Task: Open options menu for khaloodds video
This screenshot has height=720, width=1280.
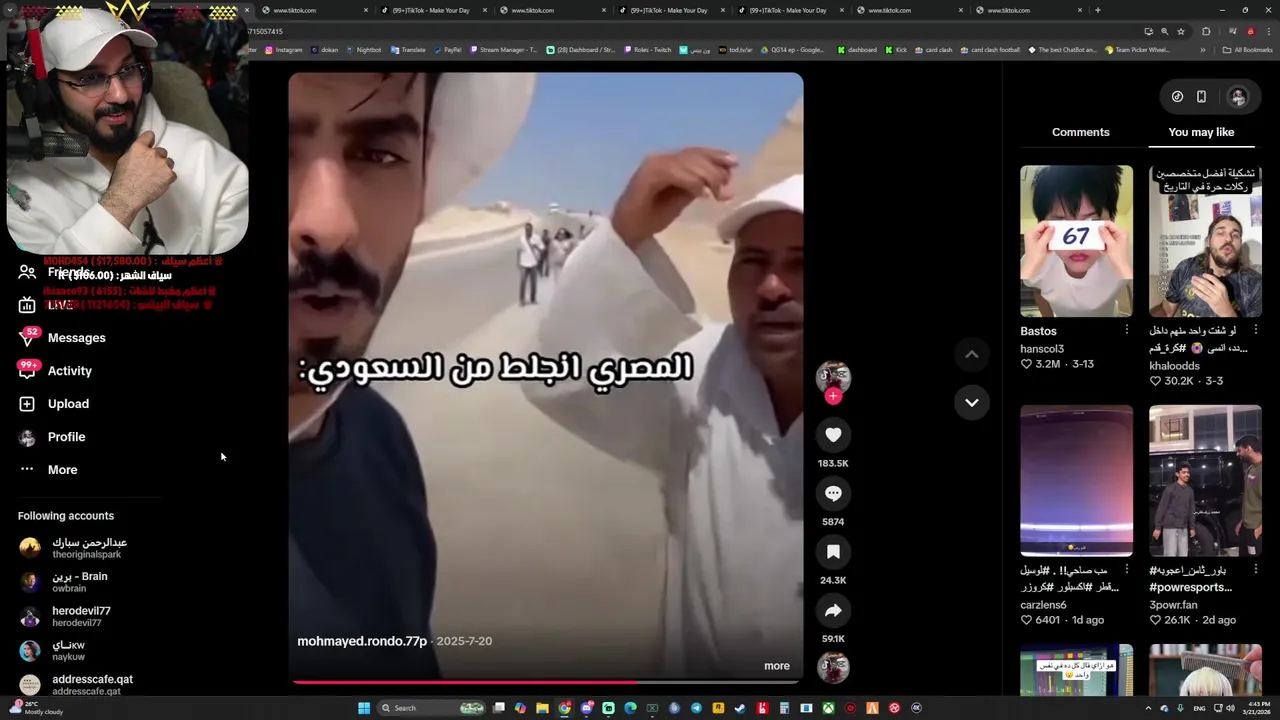Action: pyautogui.click(x=1256, y=330)
